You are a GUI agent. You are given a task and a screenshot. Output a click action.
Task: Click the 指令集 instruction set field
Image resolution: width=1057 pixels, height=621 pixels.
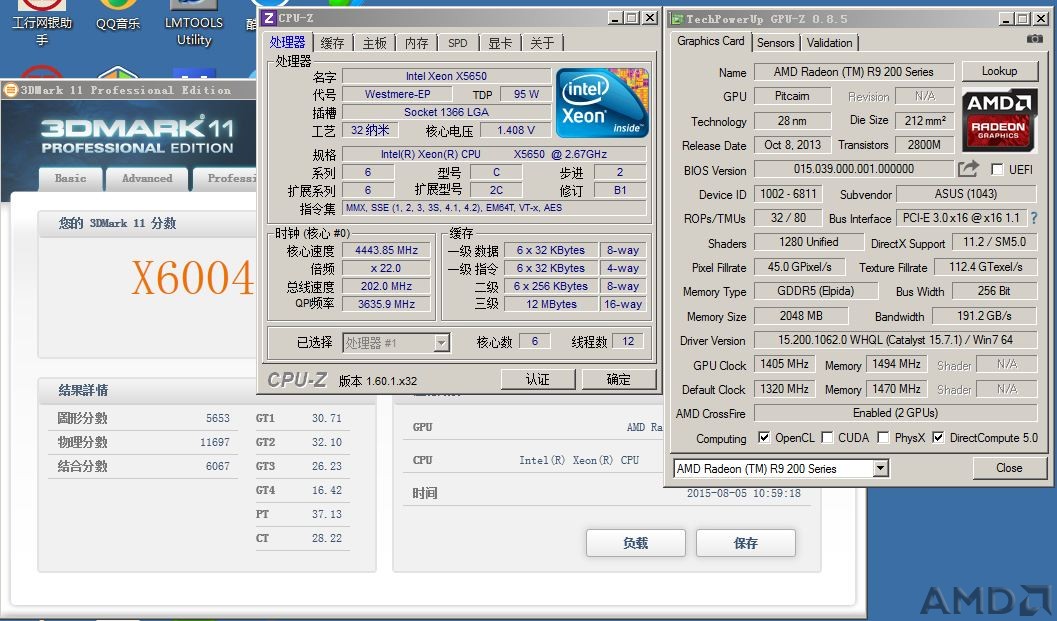494,208
